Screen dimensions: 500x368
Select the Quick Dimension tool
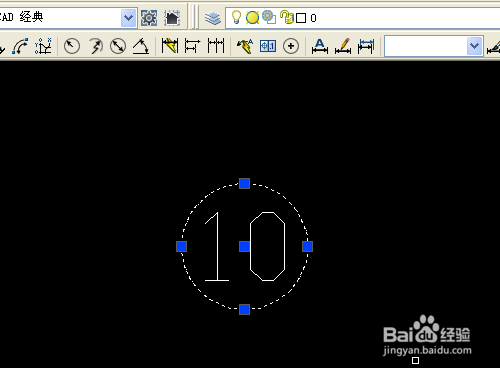(x=170, y=46)
